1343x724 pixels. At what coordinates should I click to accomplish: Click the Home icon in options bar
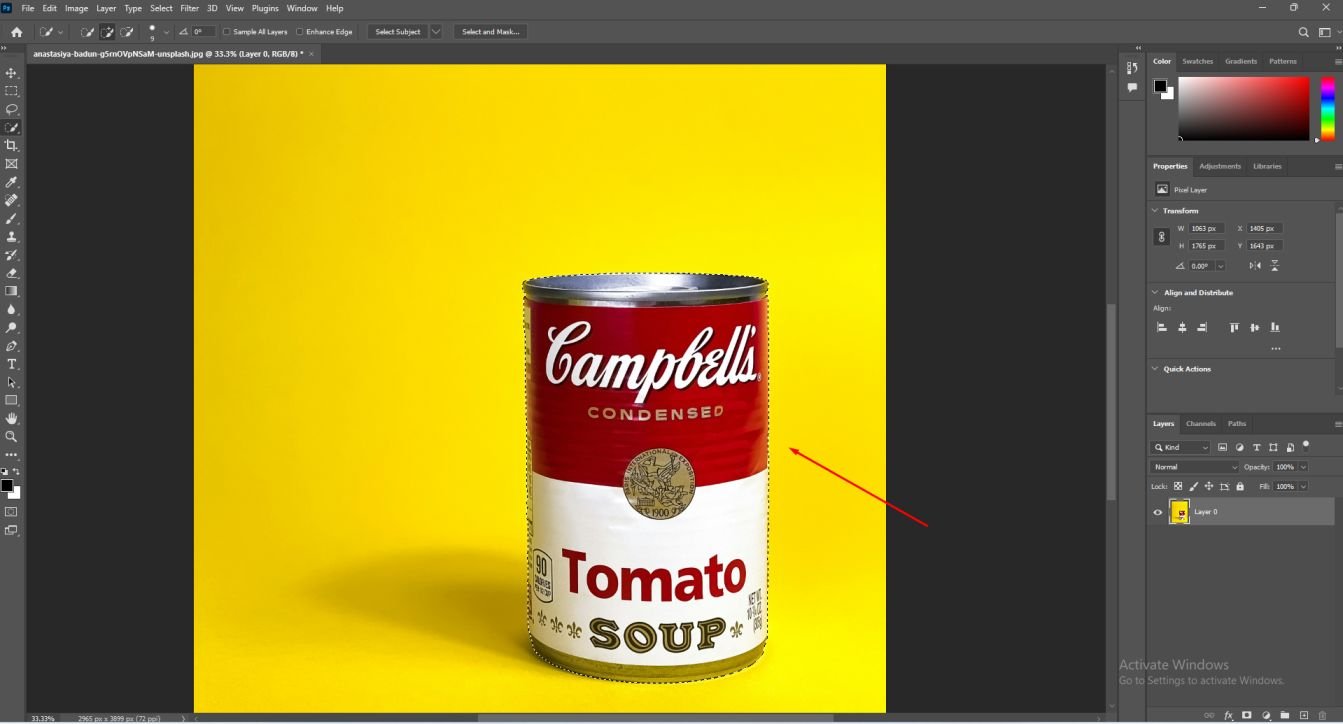pos(16,32)
